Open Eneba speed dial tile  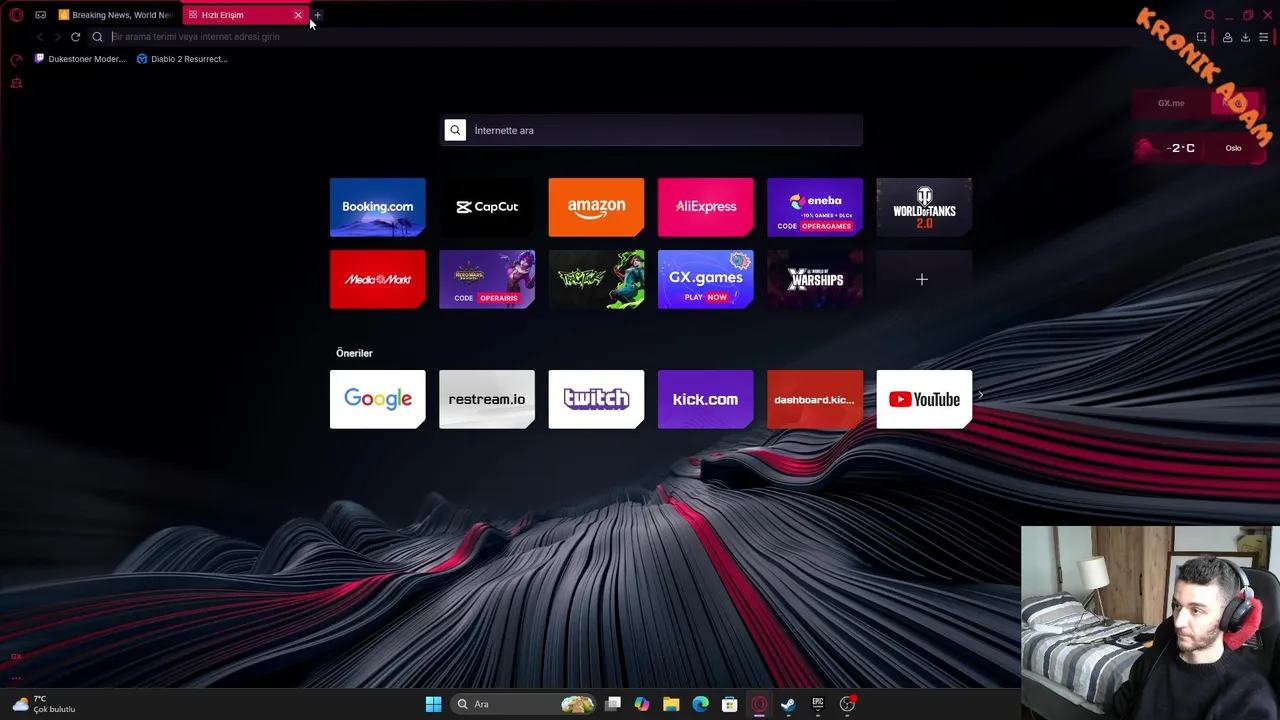815,207
